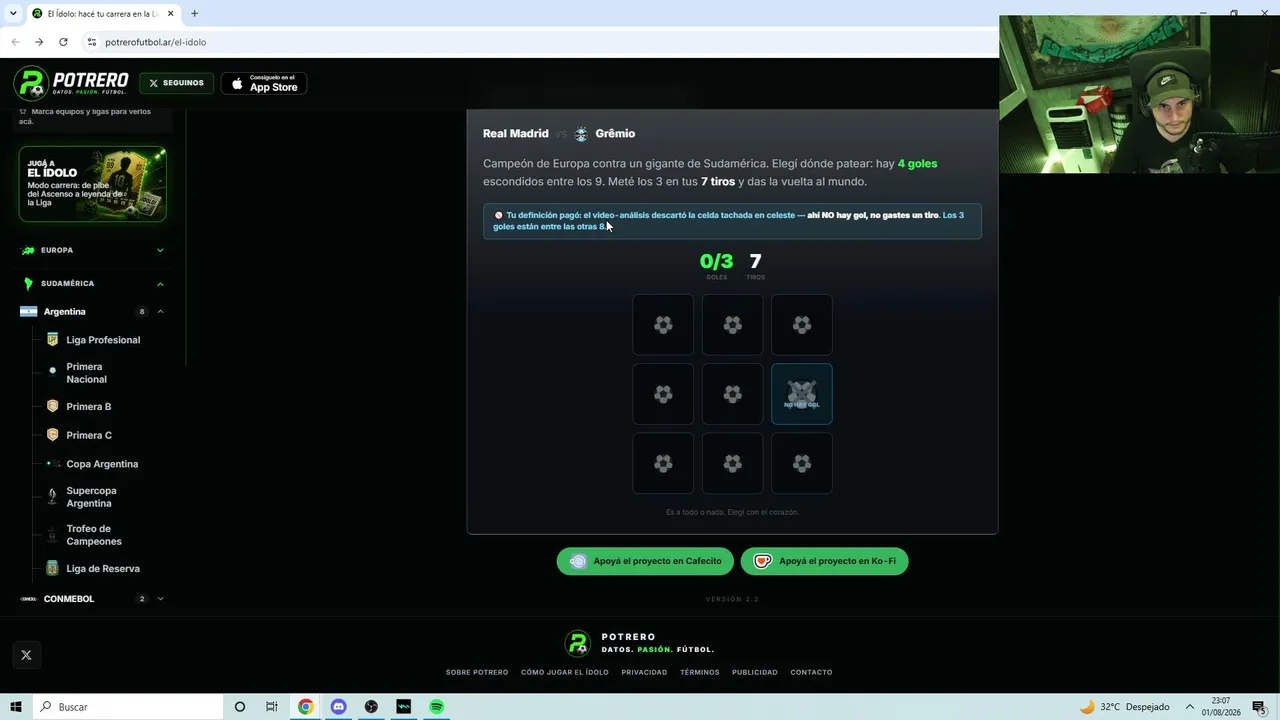Viewport: 1280px width, 720px height.
Task: Click Apoyá el proyecto en Ko-Fi
Action: tap(825, 561)
